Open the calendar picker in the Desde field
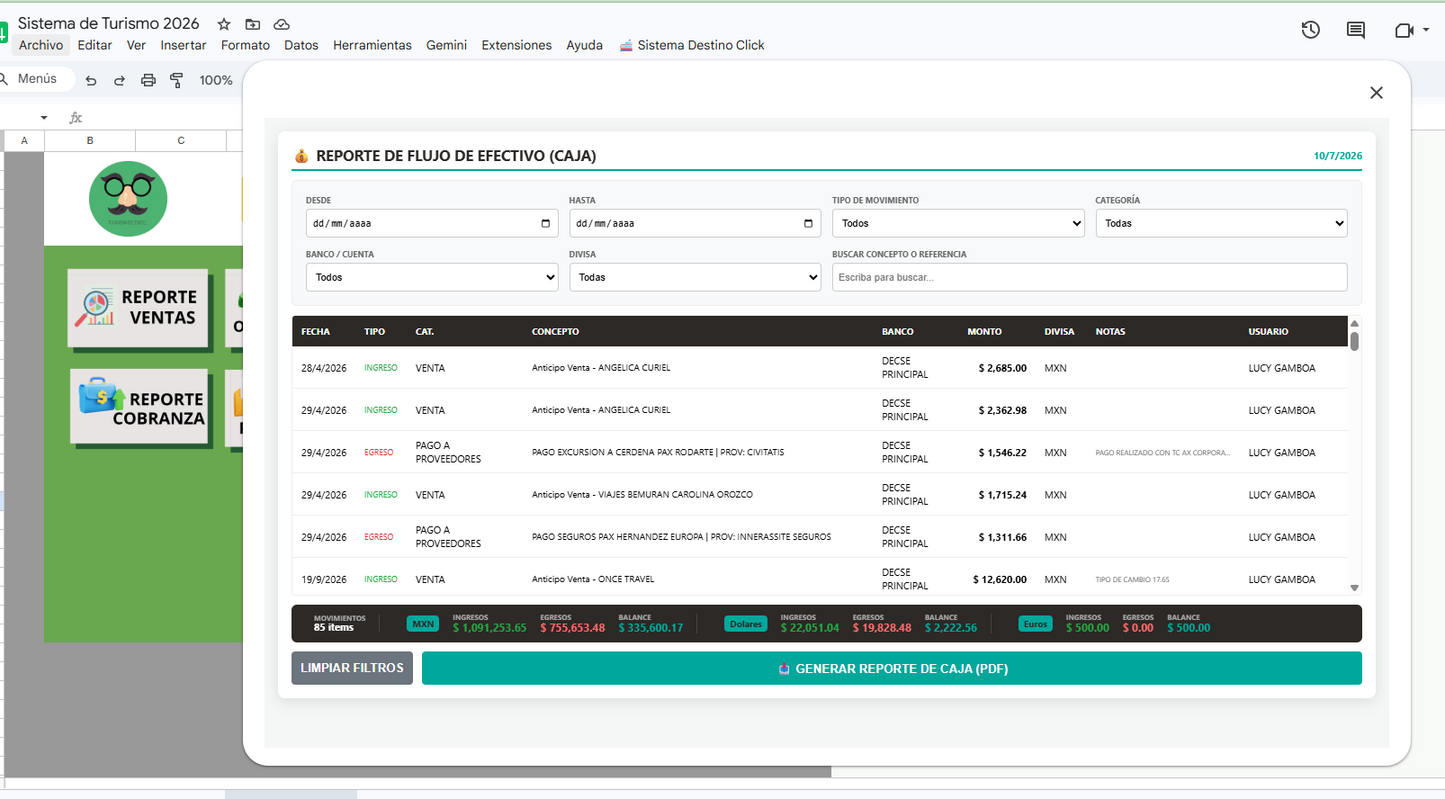The height and width of the screenshot is (799, 1445). coord(545,223)
